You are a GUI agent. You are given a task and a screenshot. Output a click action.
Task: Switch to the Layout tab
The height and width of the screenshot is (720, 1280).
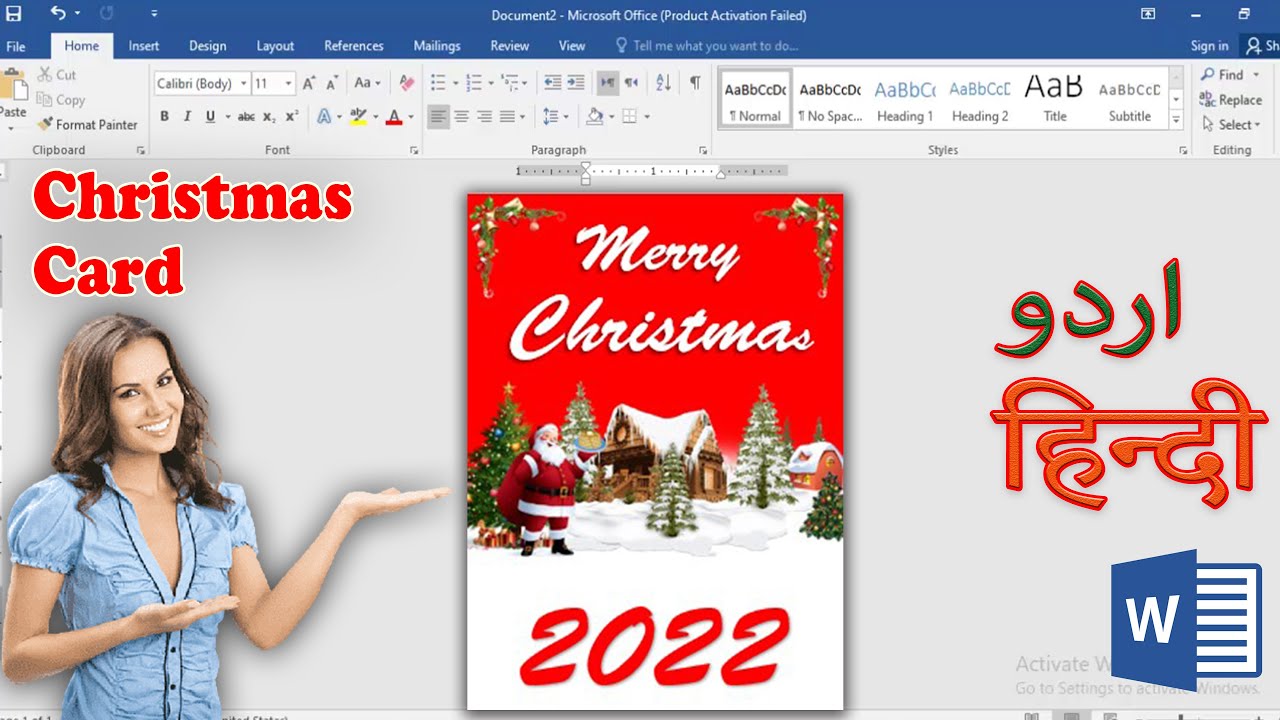click(275, 46)
